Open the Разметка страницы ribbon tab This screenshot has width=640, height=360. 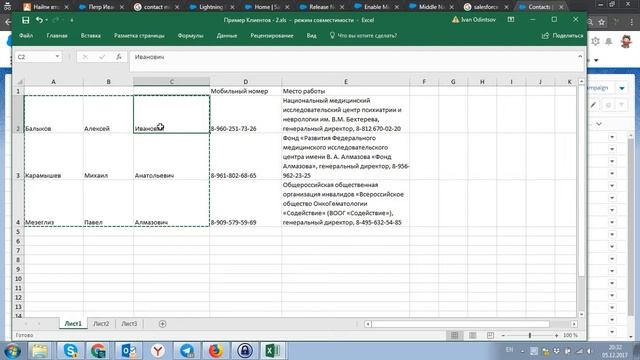[x=139, y=36]
